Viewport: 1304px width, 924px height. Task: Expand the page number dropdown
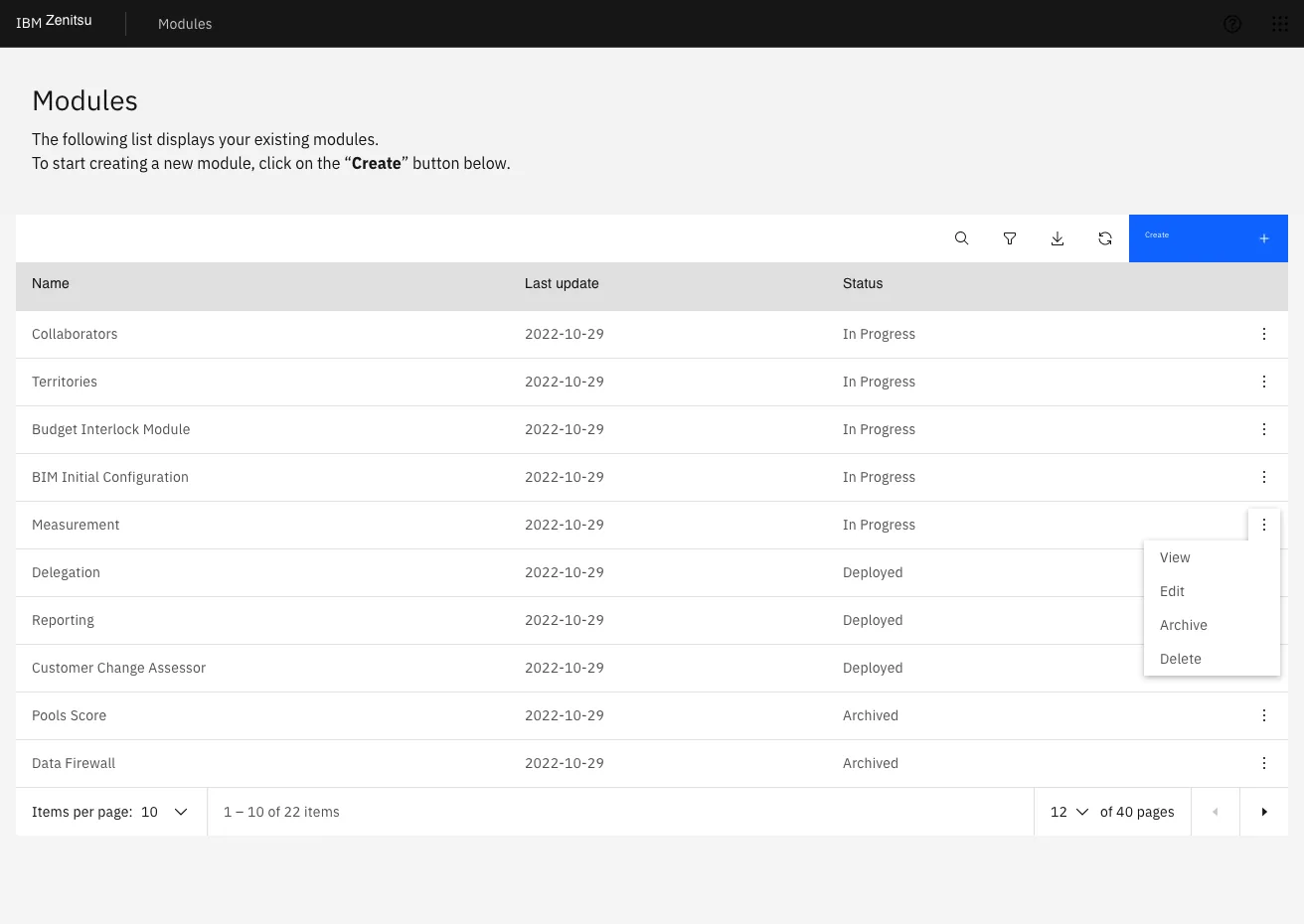[x=1068, y=812]
